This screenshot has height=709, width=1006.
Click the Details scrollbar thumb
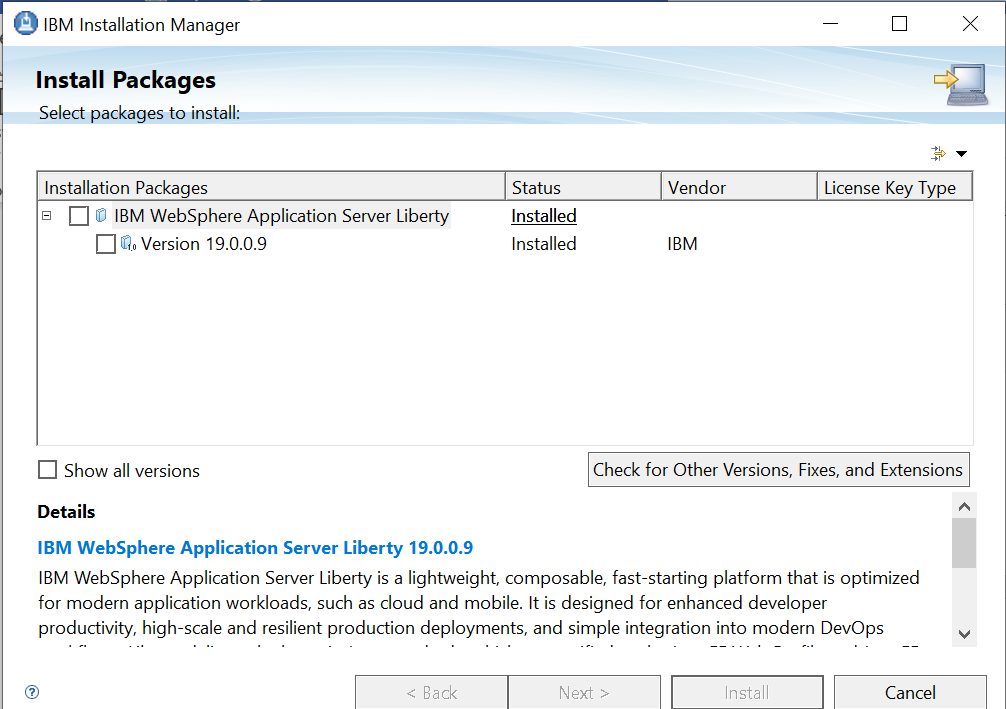[x=964, y=543]
